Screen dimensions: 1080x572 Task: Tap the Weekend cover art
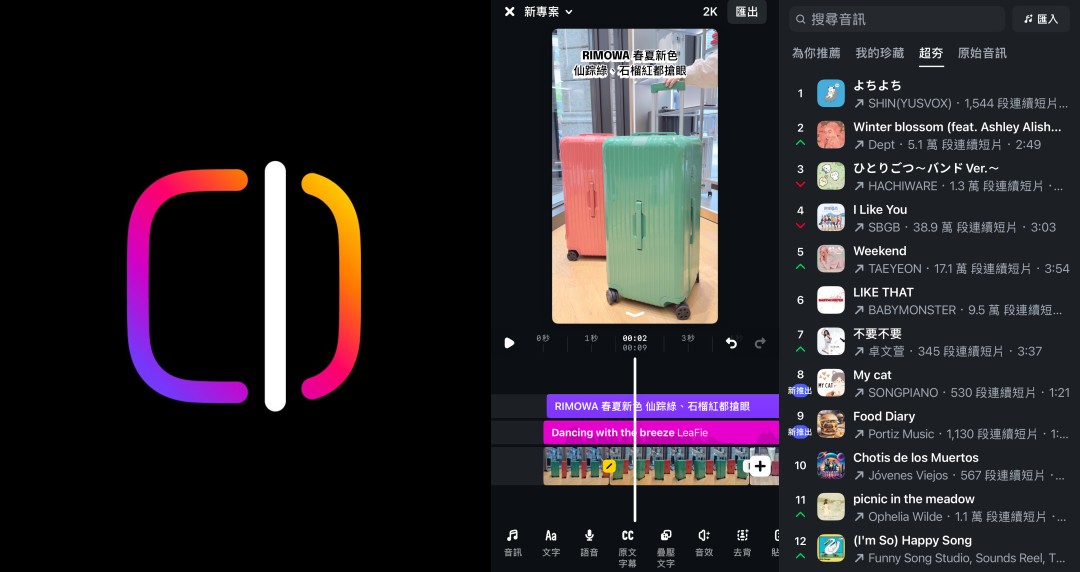(831, 258)
